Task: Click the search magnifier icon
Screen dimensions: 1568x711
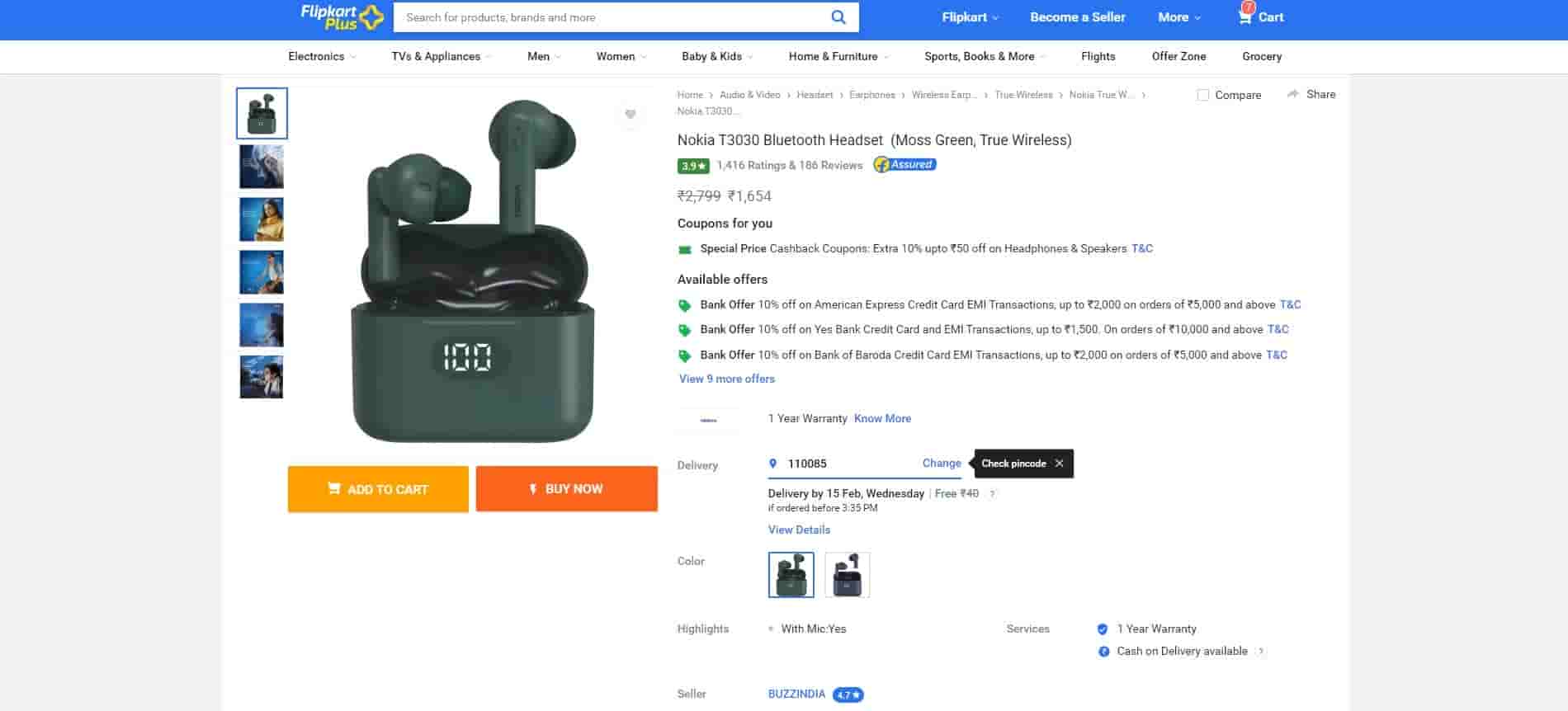Action: (x=838, y=17)
